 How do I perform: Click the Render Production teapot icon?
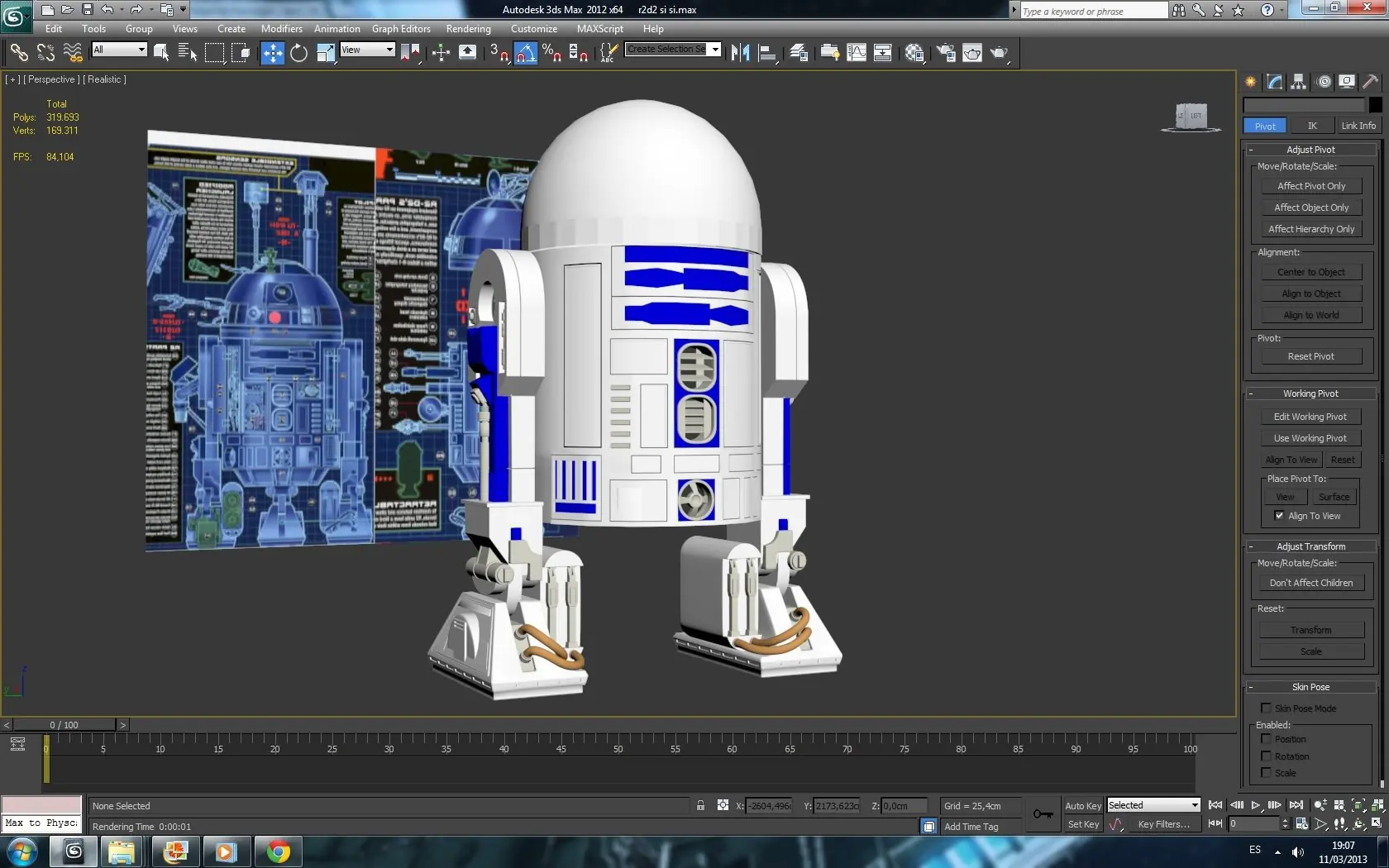1000,53
